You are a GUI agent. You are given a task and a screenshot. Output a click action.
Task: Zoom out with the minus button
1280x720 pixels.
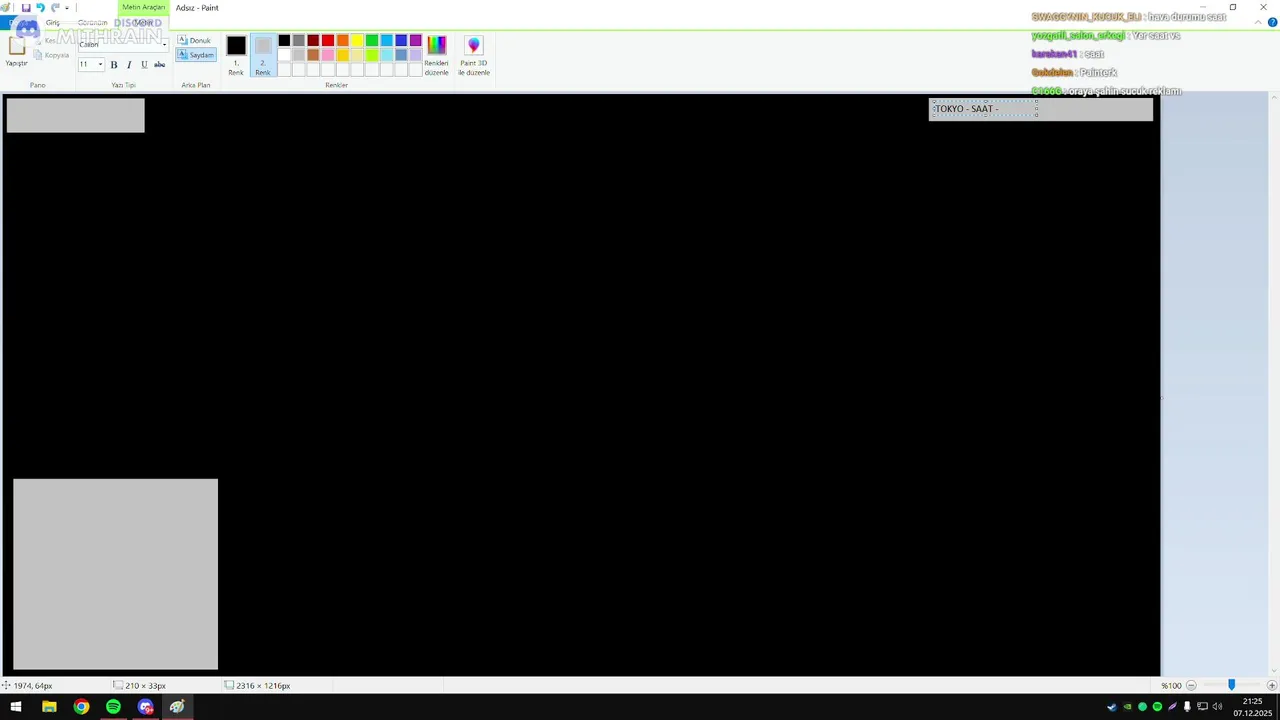tap(1191, 686)
